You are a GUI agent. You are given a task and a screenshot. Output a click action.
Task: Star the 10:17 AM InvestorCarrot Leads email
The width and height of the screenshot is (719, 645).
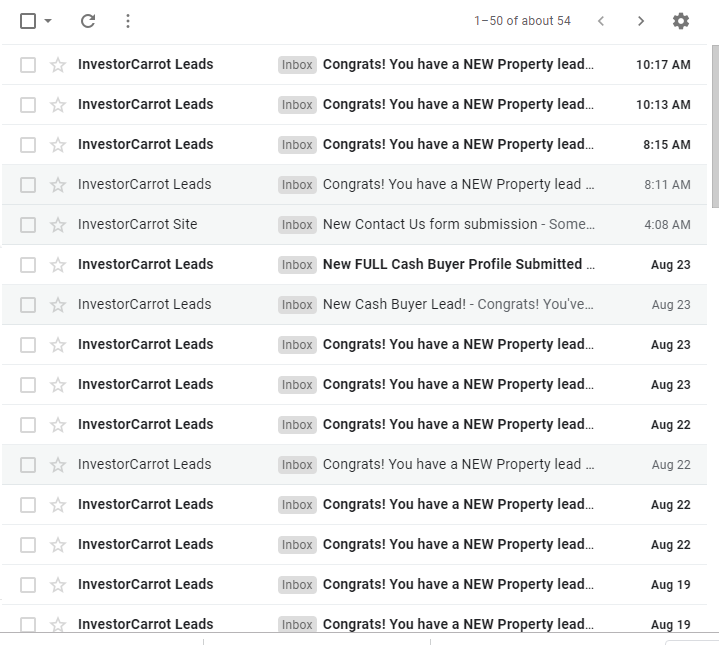pos(58,65)
